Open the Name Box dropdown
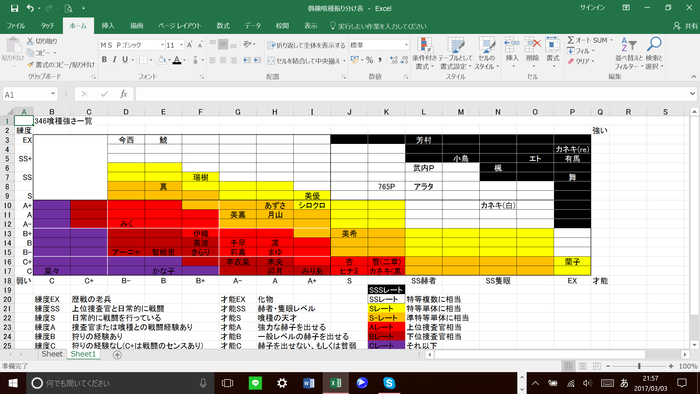This screenshot has width=700, height=394. coord(53,94)
